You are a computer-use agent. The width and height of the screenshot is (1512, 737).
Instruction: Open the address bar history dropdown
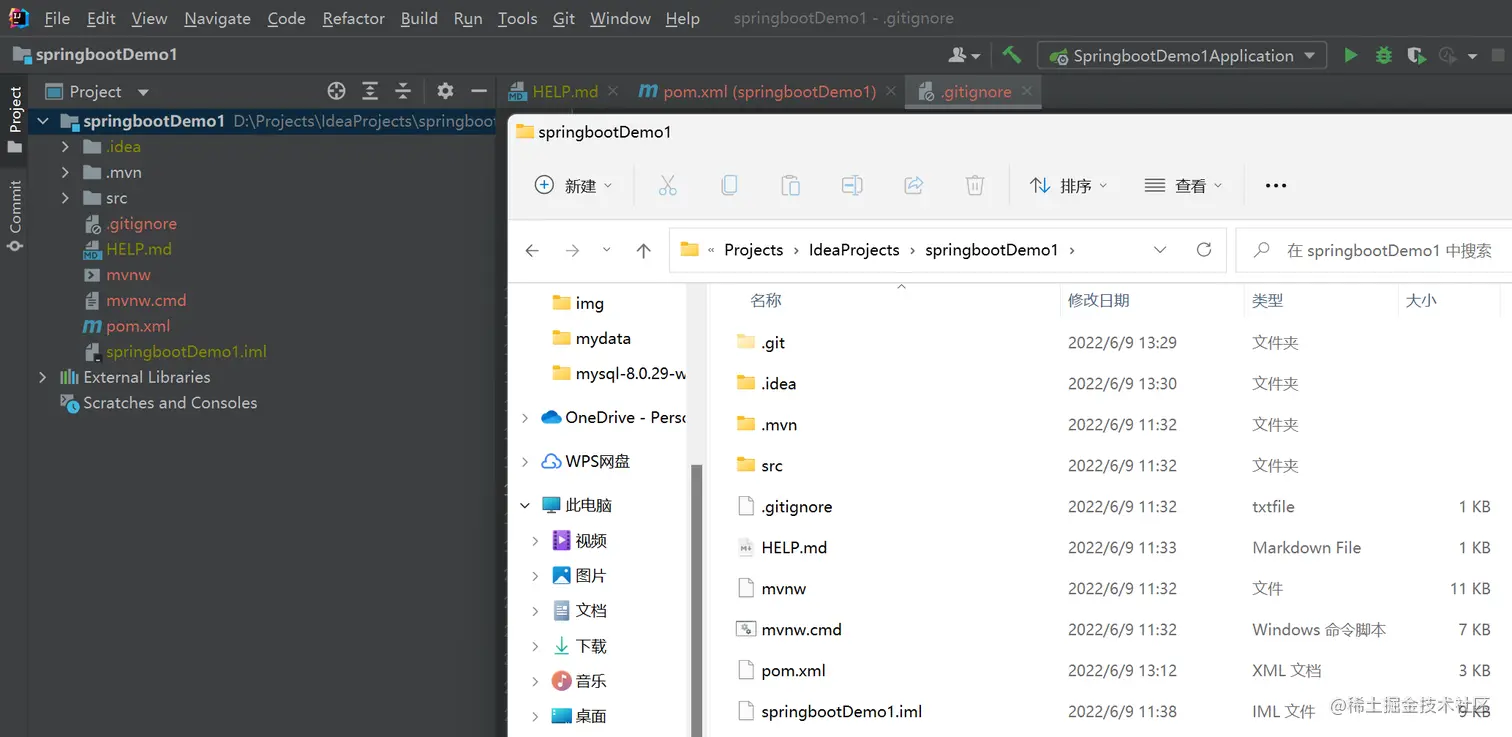(1159, 249)
